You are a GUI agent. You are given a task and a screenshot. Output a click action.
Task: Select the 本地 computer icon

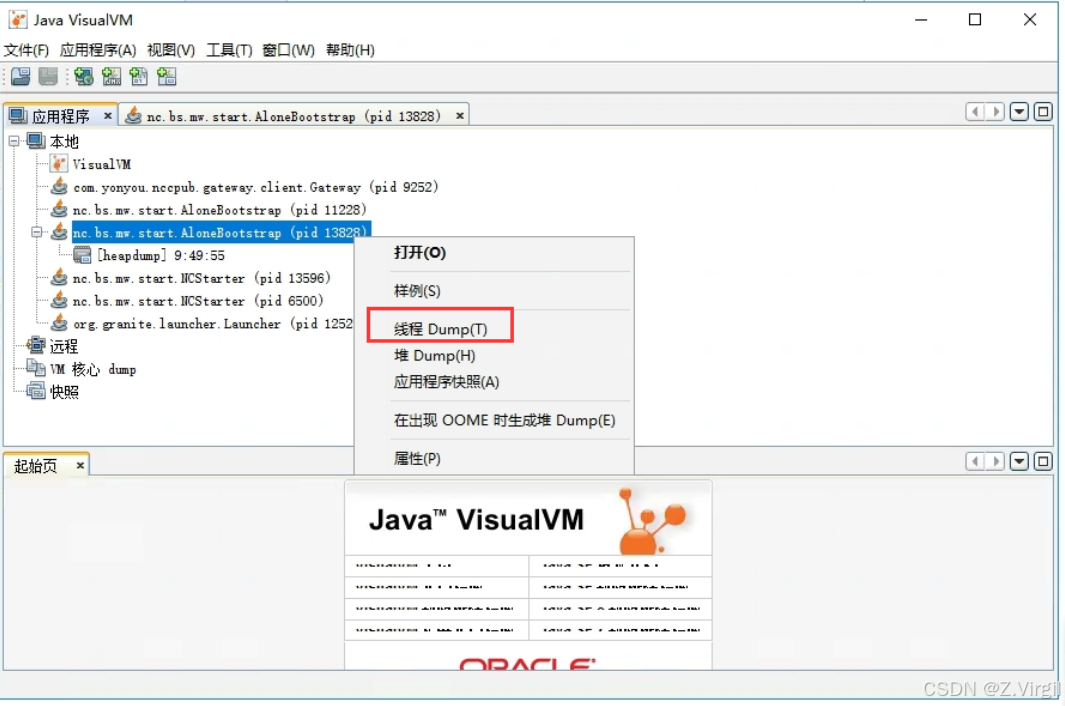click(35, 141)
